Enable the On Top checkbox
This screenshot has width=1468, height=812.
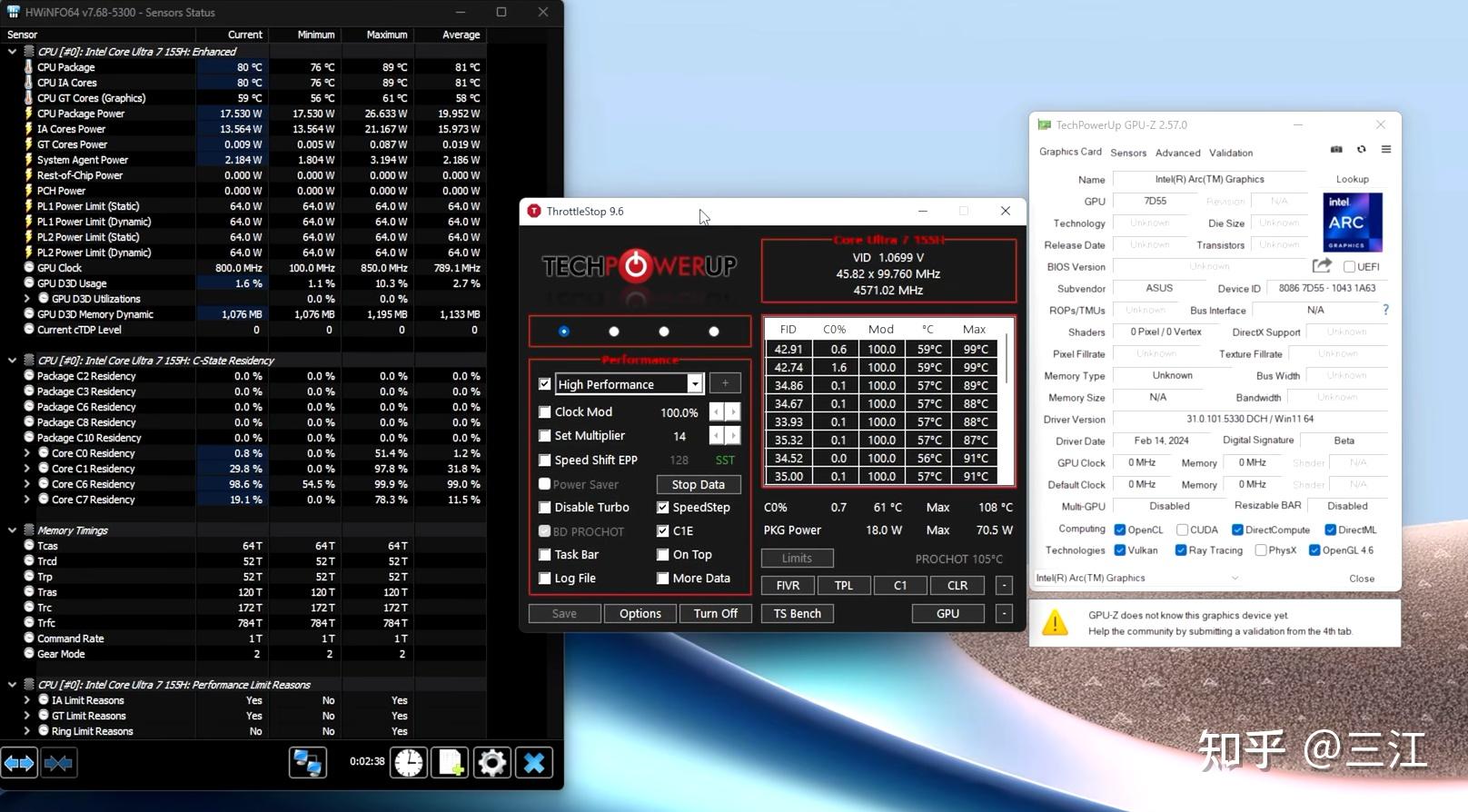(x=663, y=555)
